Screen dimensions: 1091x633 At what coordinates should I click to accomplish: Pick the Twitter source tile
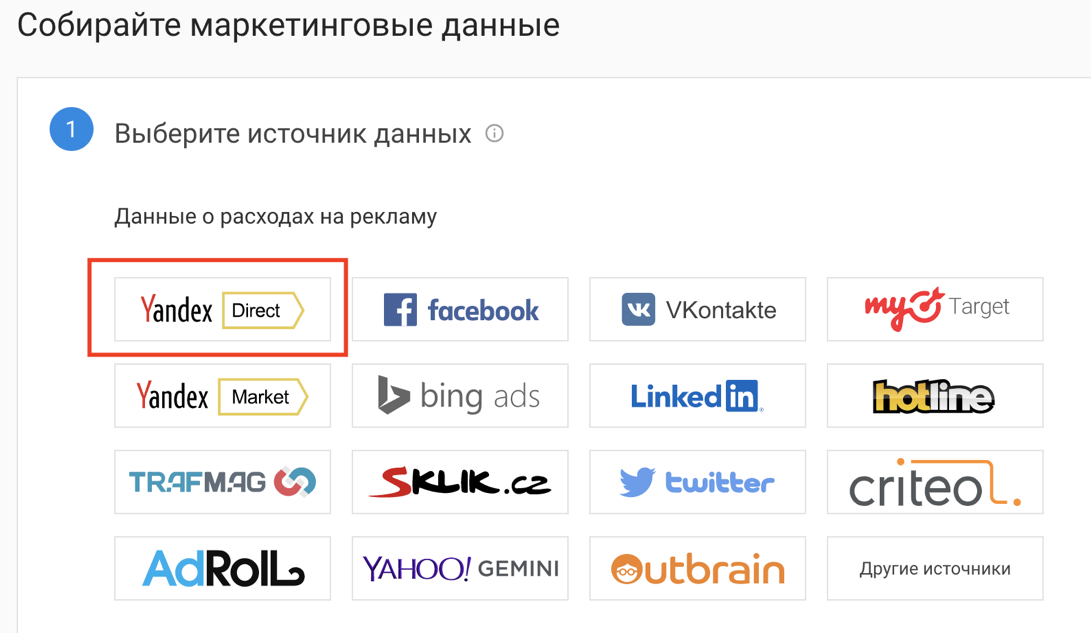coord(697,482)
